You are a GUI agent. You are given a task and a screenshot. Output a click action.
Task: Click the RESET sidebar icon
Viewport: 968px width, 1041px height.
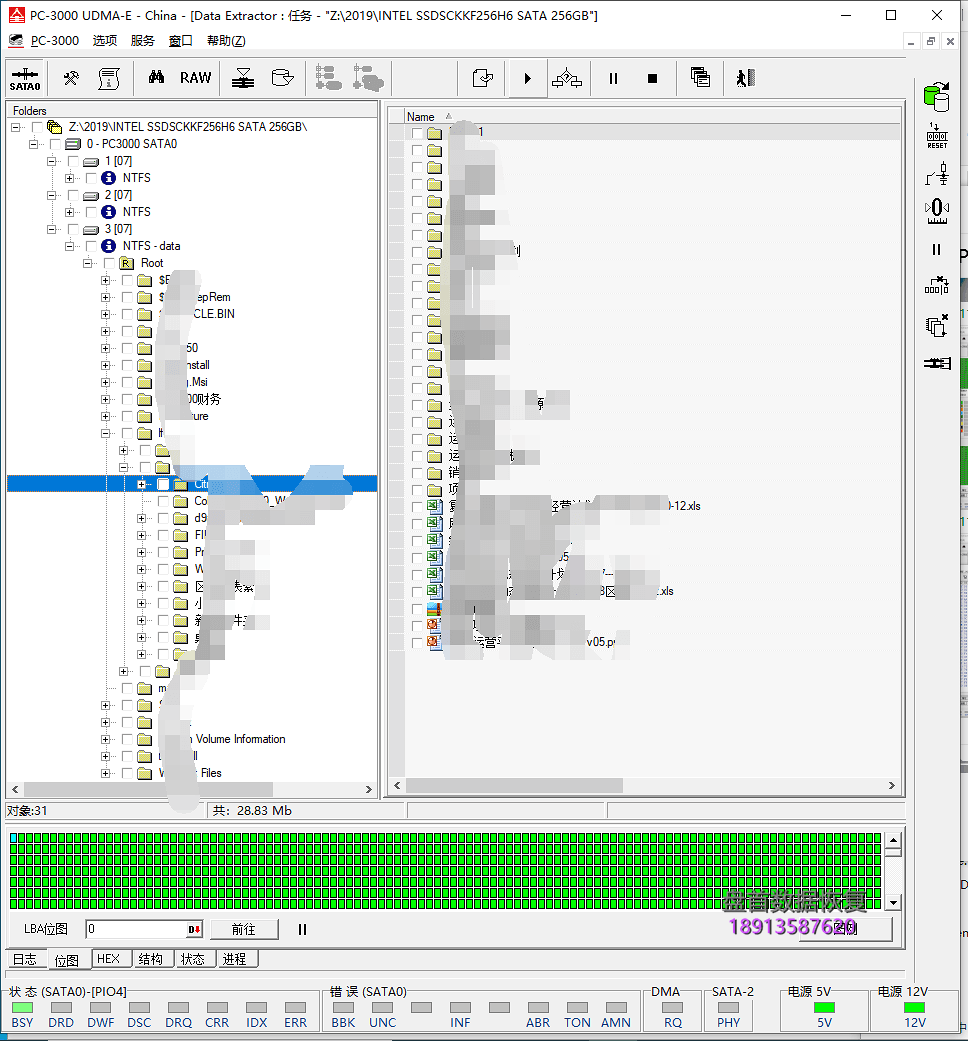[937, 135]
